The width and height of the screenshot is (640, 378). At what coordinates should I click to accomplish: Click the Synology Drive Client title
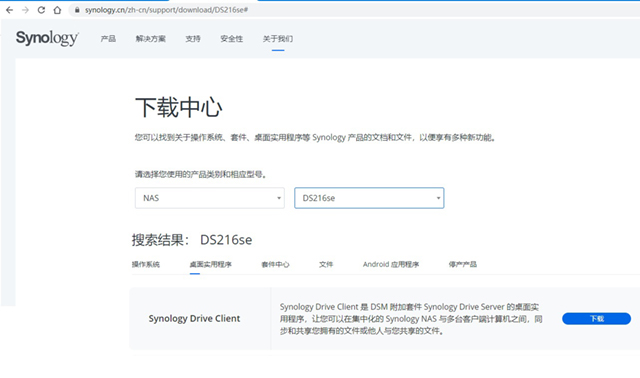point(194,318)
